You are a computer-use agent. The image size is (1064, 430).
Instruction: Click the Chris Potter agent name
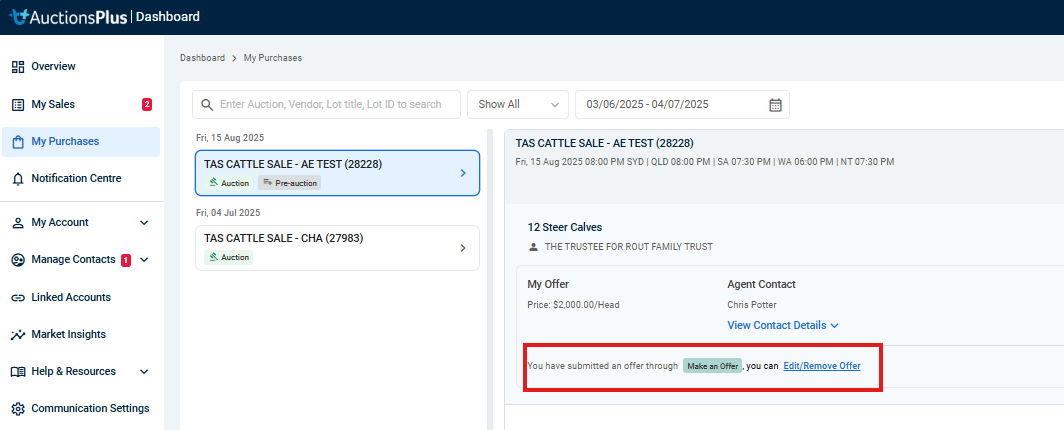coord(752,305)
